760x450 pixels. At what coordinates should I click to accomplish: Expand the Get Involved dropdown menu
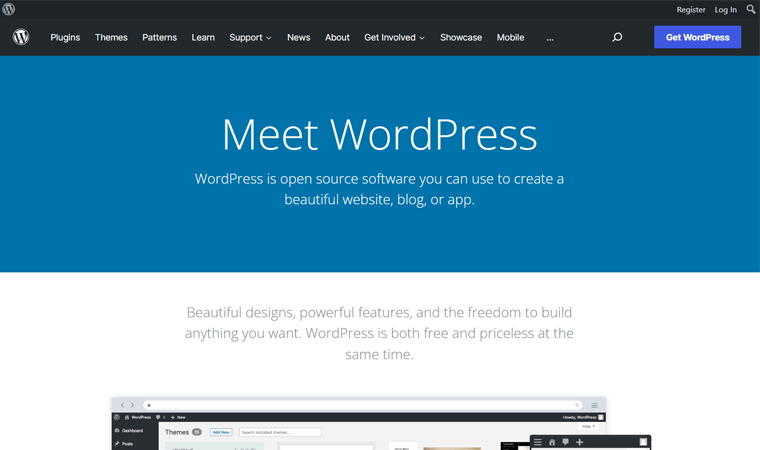pyautogui.click(x=395, y=37)
